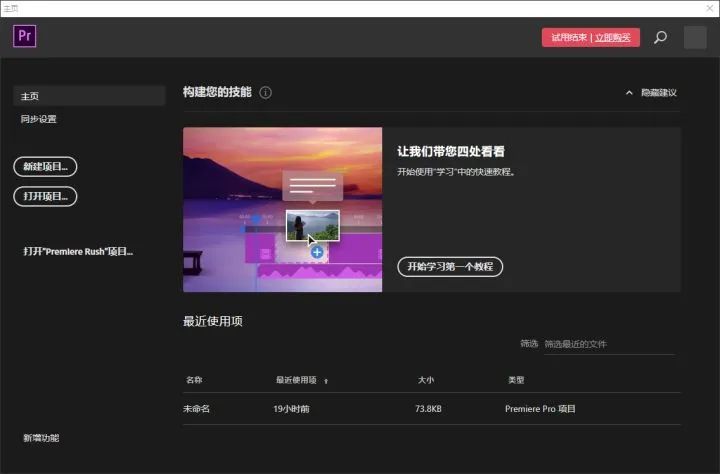The height and width of the screenshot is (474, 720).
Task: Click the Premiere Pro logo icon
Action: point(25,36)
